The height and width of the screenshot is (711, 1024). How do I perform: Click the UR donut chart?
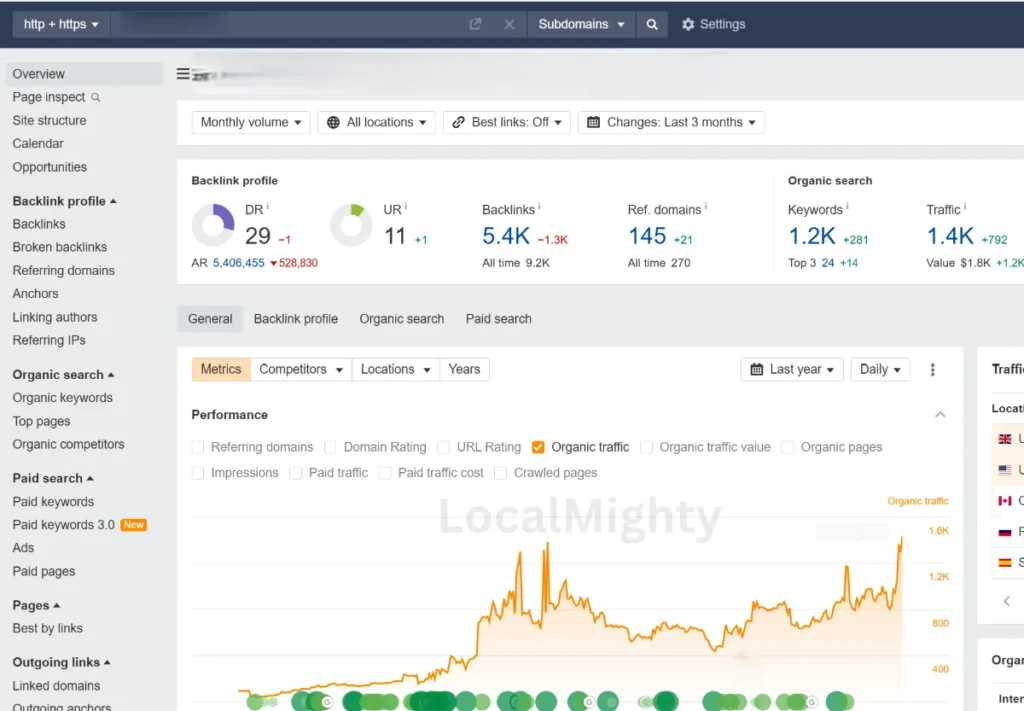[x=351, y=225]
